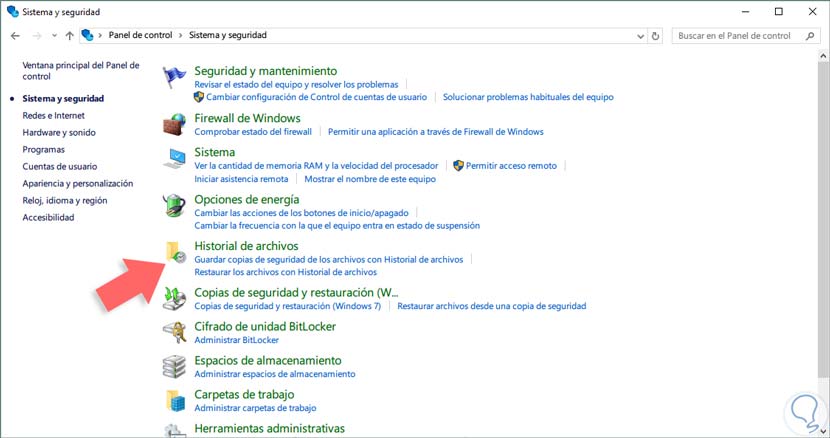
Task: Click the Opciones de energía battery icon
Action: [x=174, y=205]
